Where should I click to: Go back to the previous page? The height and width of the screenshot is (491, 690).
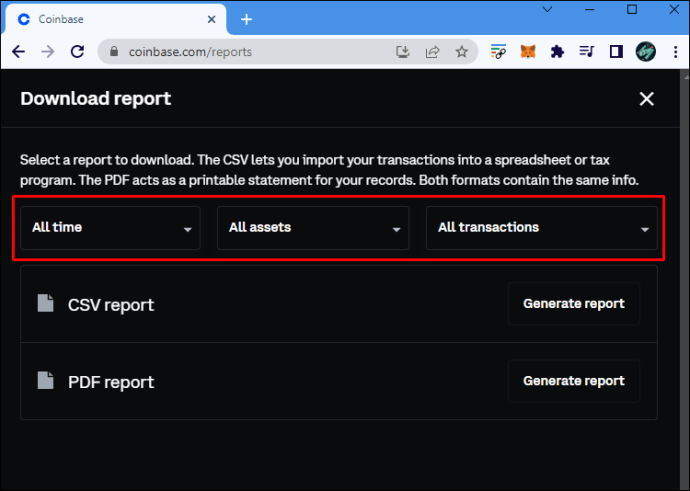18,52
